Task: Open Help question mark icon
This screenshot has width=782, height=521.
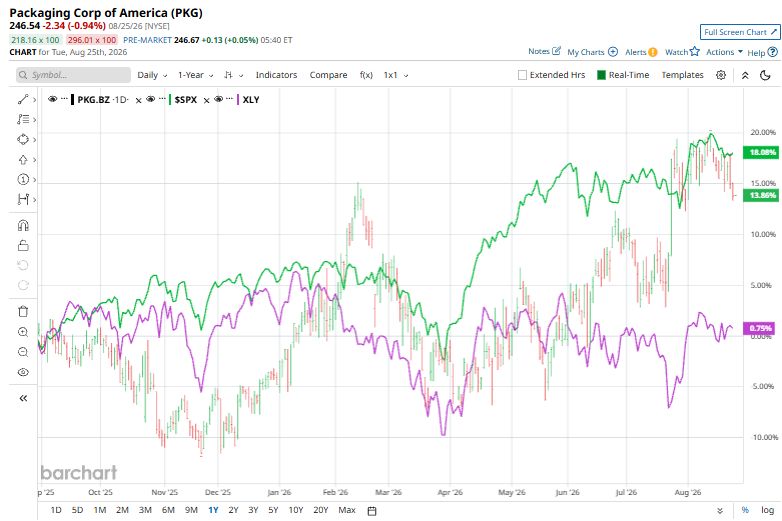Action: point(773,51)
